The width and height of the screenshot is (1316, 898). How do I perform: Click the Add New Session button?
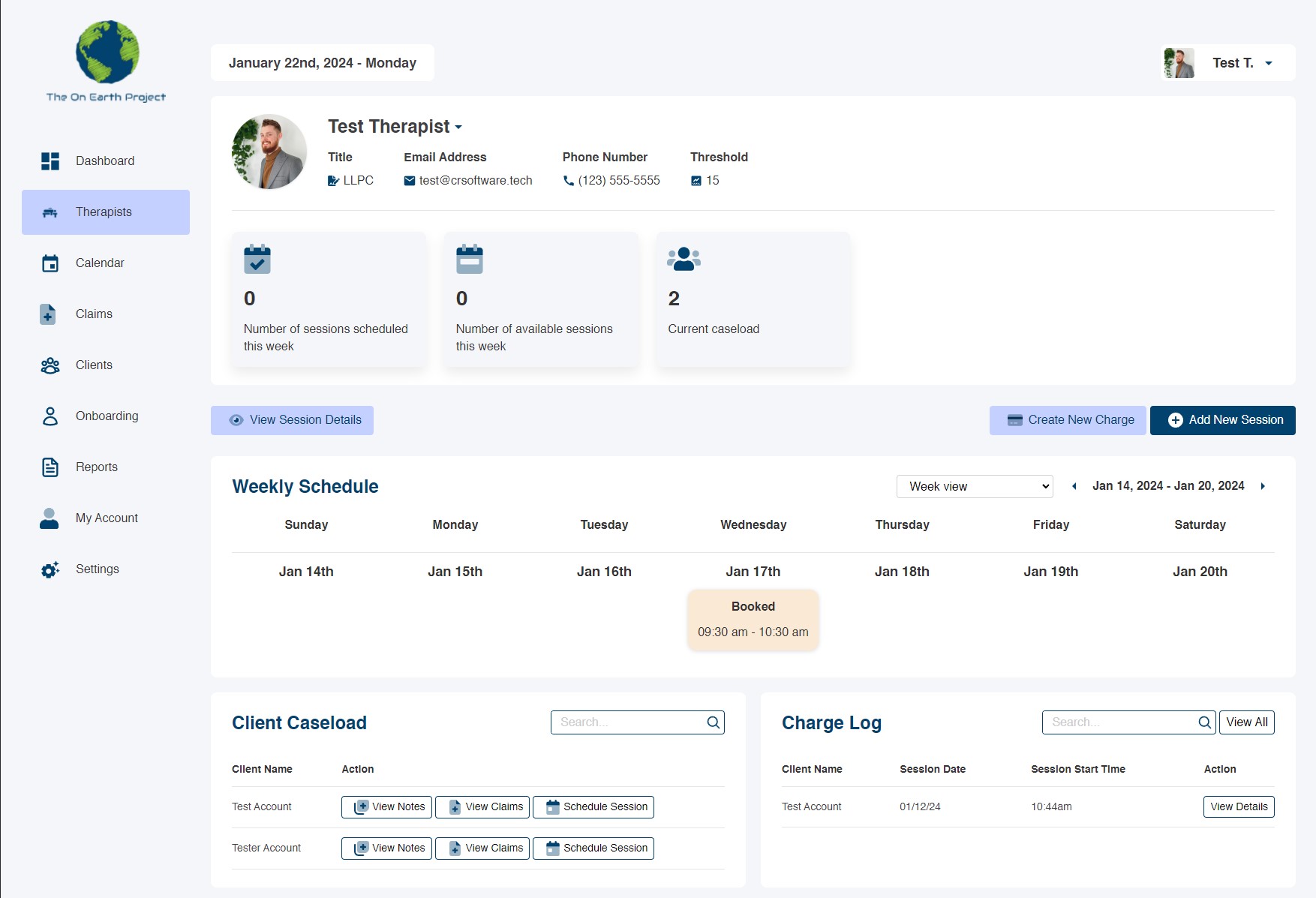pyautogui.click(x=1222, y=420)
